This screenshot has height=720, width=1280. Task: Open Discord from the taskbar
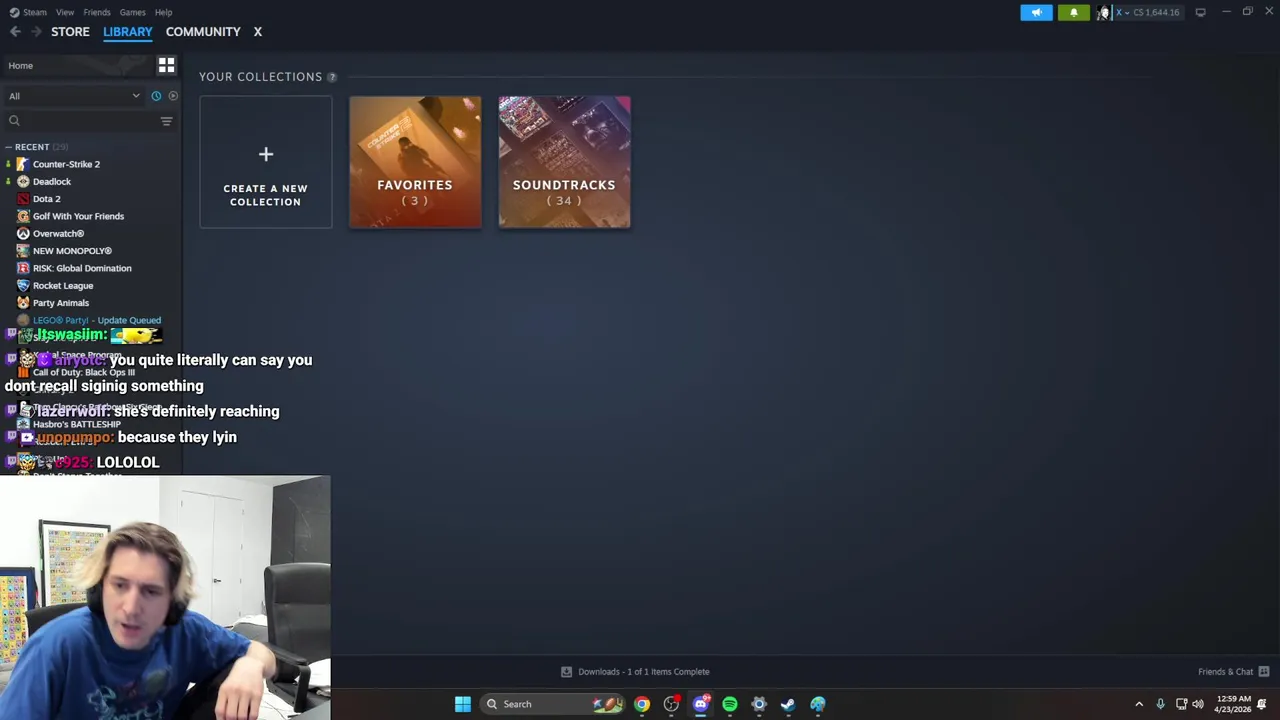[700, 704]
